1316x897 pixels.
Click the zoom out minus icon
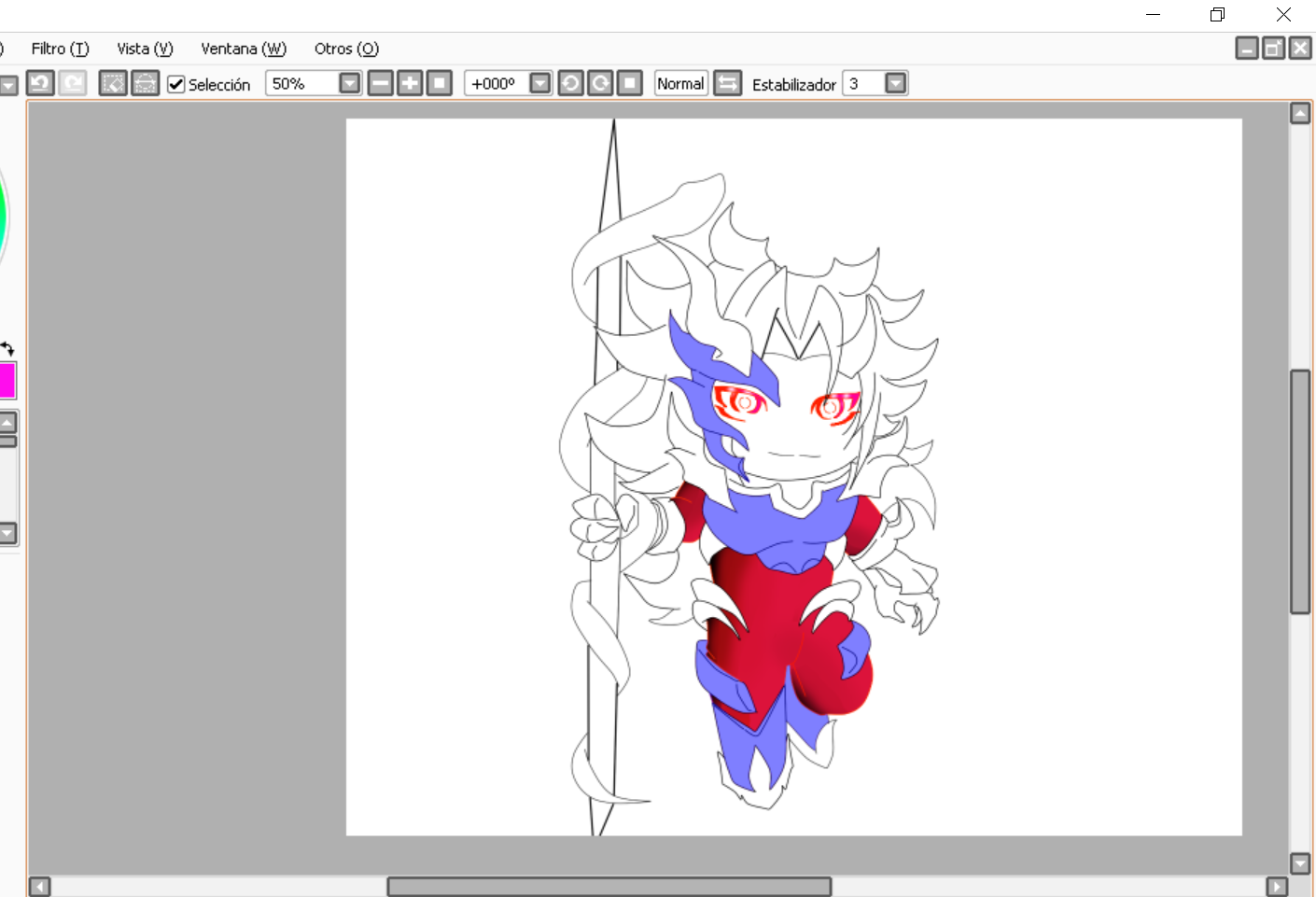pos(381,83)
